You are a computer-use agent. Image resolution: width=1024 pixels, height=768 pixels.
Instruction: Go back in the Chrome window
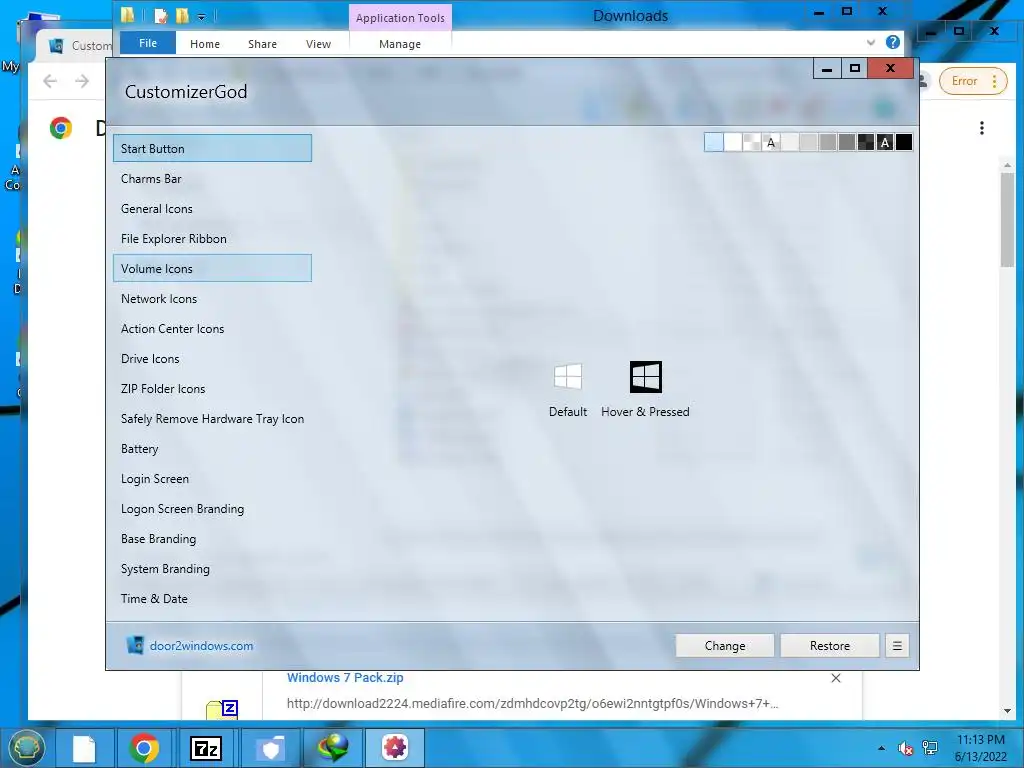pos(50,81)
